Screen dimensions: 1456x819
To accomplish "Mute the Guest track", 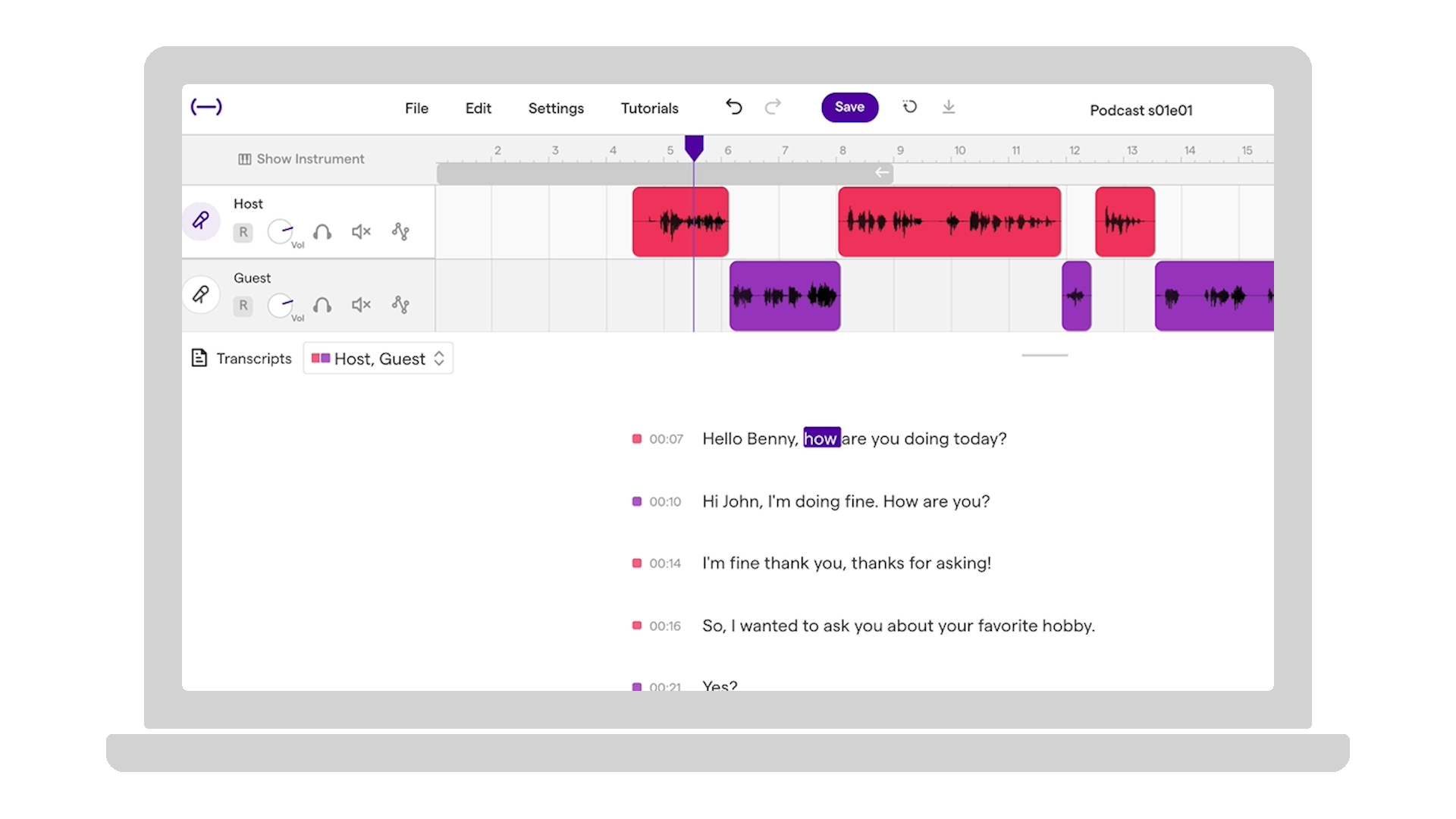I will point(361,305).
